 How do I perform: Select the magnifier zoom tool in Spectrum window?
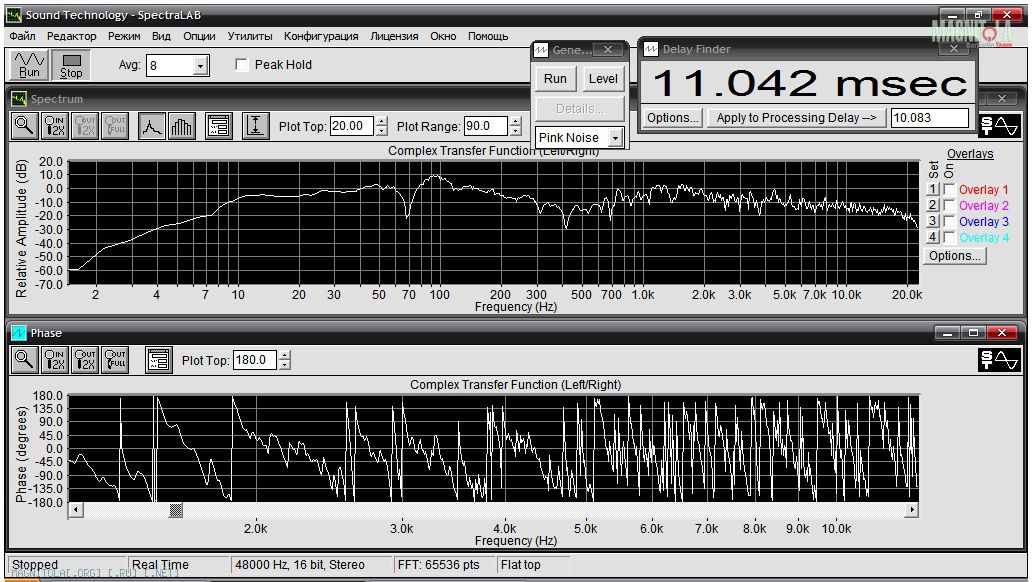24,125
